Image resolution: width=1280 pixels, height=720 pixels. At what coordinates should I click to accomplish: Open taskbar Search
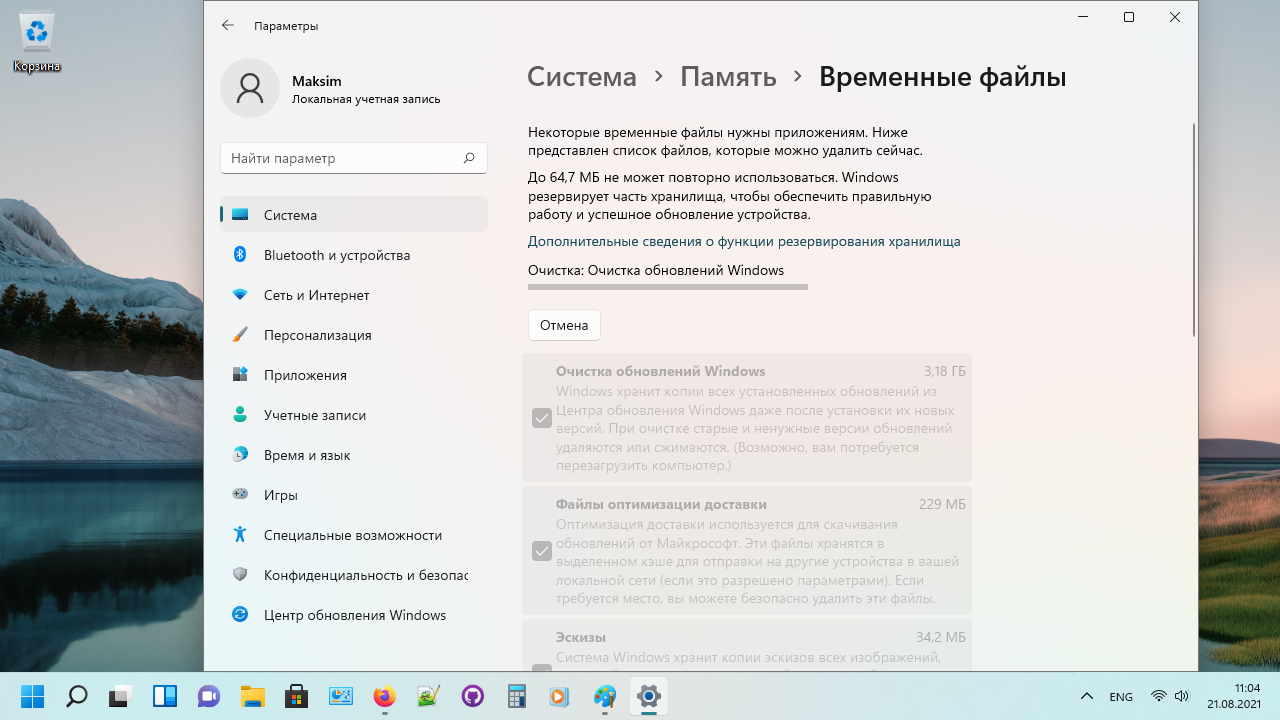coord(77,696)
